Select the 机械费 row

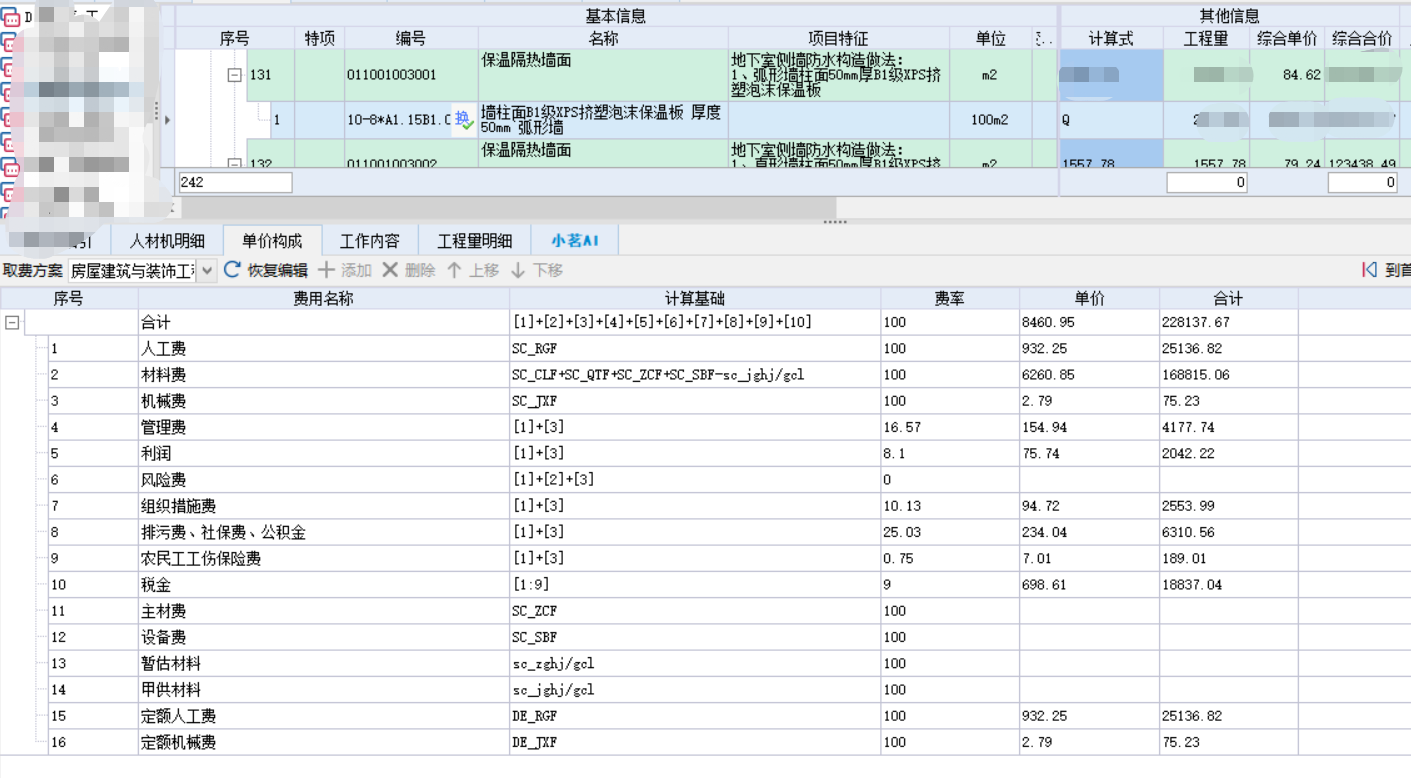click(705, 401)
